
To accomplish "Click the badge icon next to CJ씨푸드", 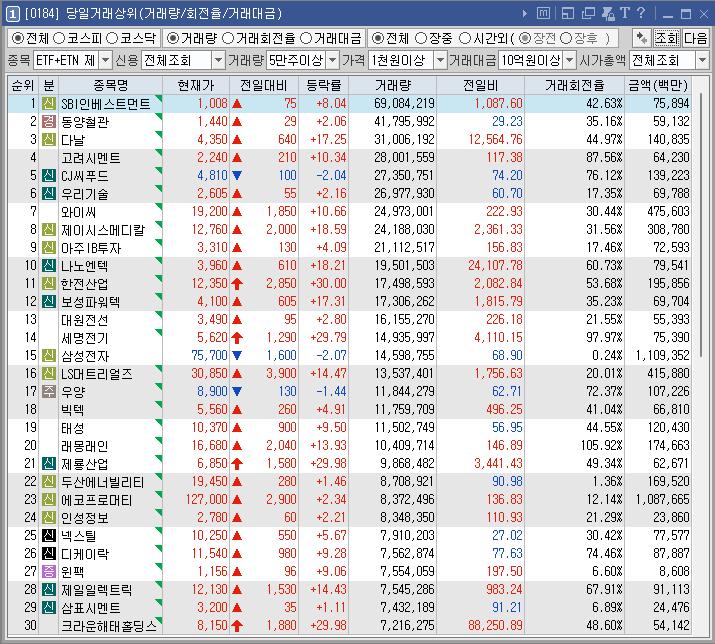I will [x=49, y=176].
